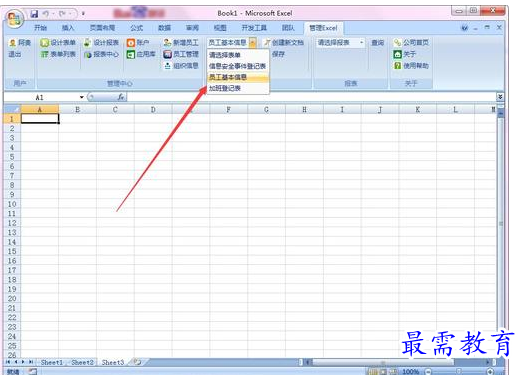Image resolution: width=523 pixels, height=375 pixels.
Task: Click the 100% zoom level
Action: pyautogui.click(x=411, y=371)
